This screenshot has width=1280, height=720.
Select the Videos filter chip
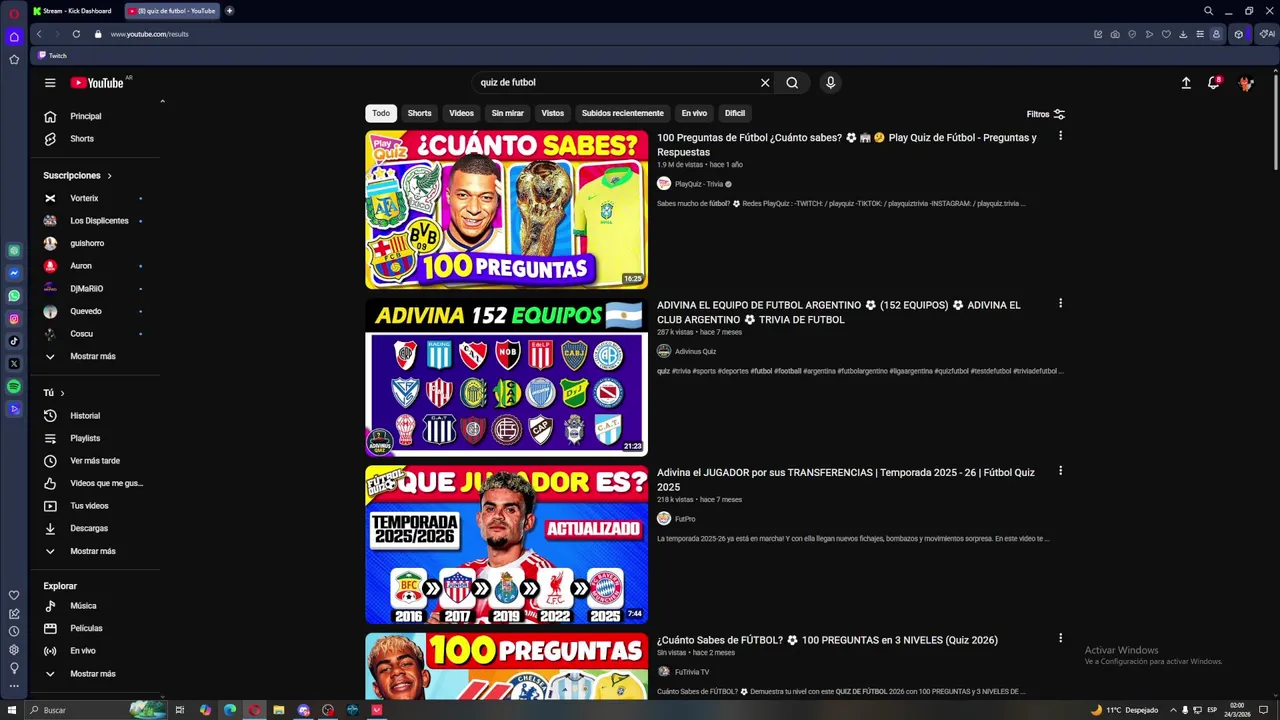pos(462,113)
